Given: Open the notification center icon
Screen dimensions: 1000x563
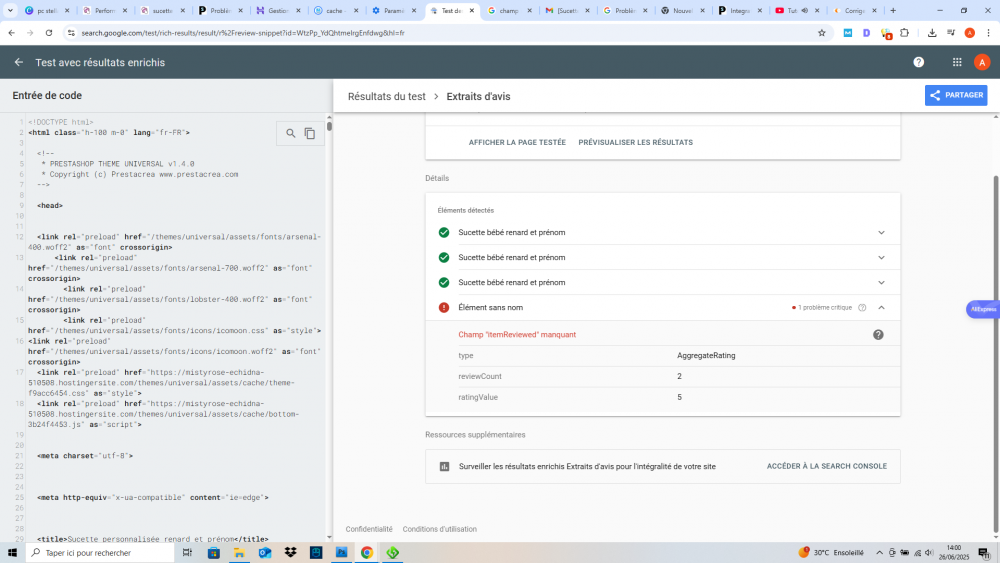Looking at the screenshot, I should (984, 553).
